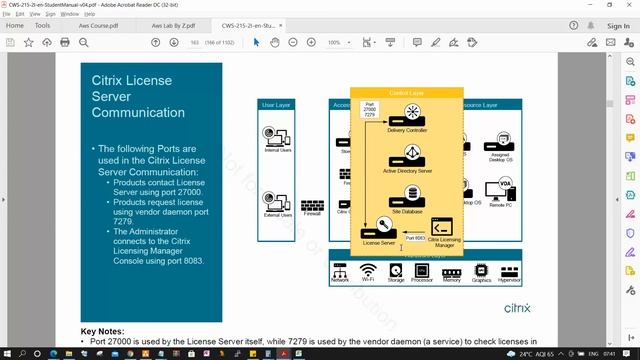Screen dimensions: 640x360
Task: Click the stamp tool icon
Action: click(472, 42)
